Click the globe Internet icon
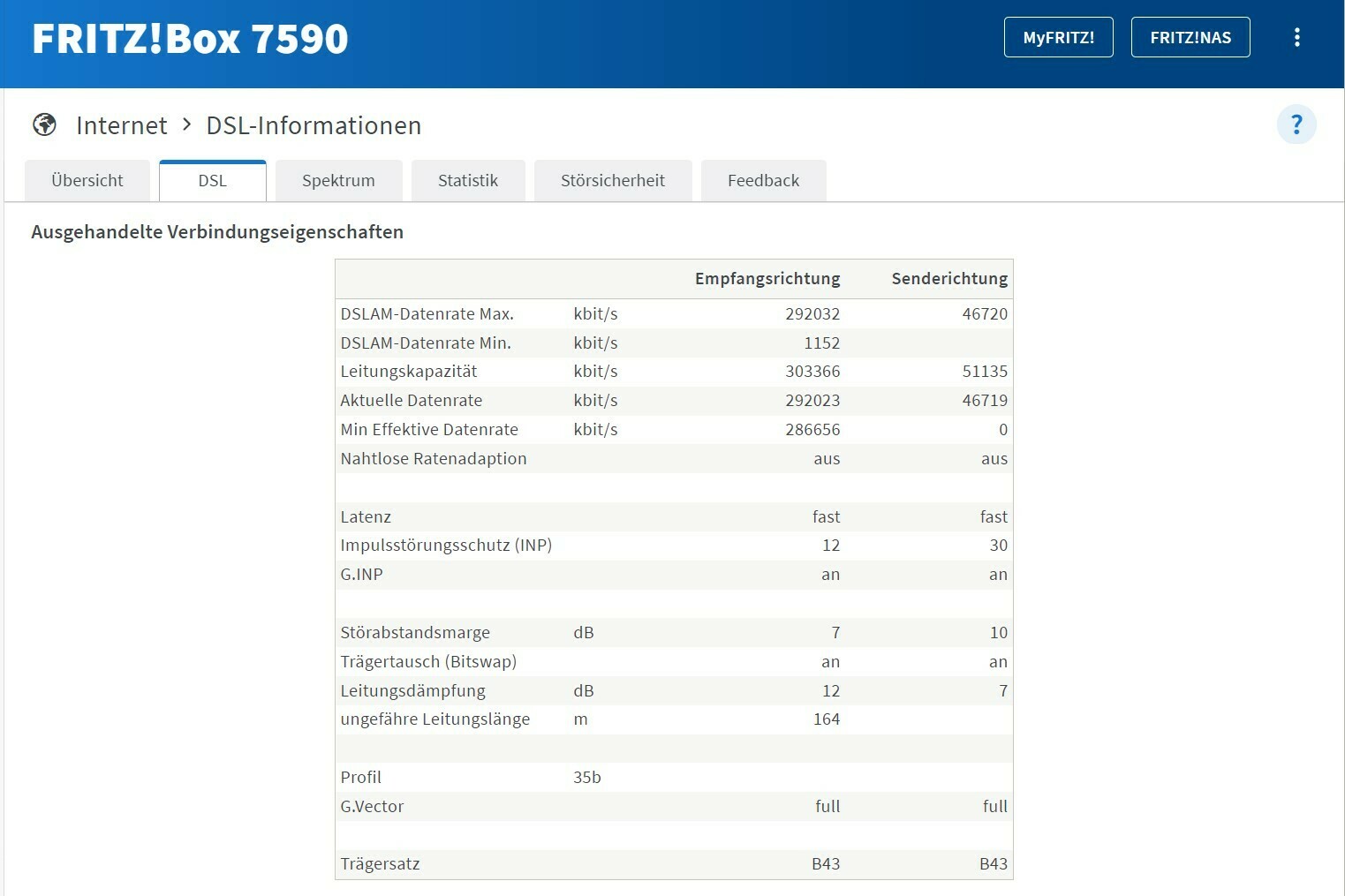This screenshot has height=896, width=1345. coord(44,124)
